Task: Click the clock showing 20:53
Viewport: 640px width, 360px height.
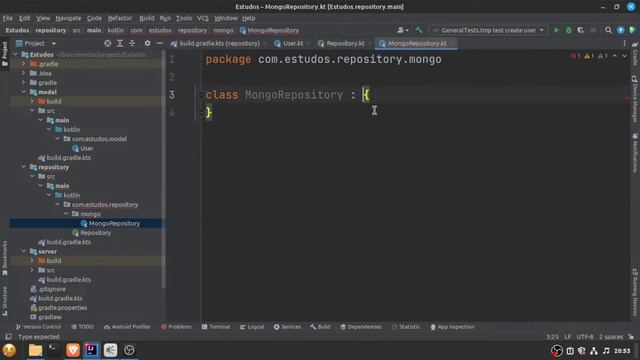Action: click(622, 351)
